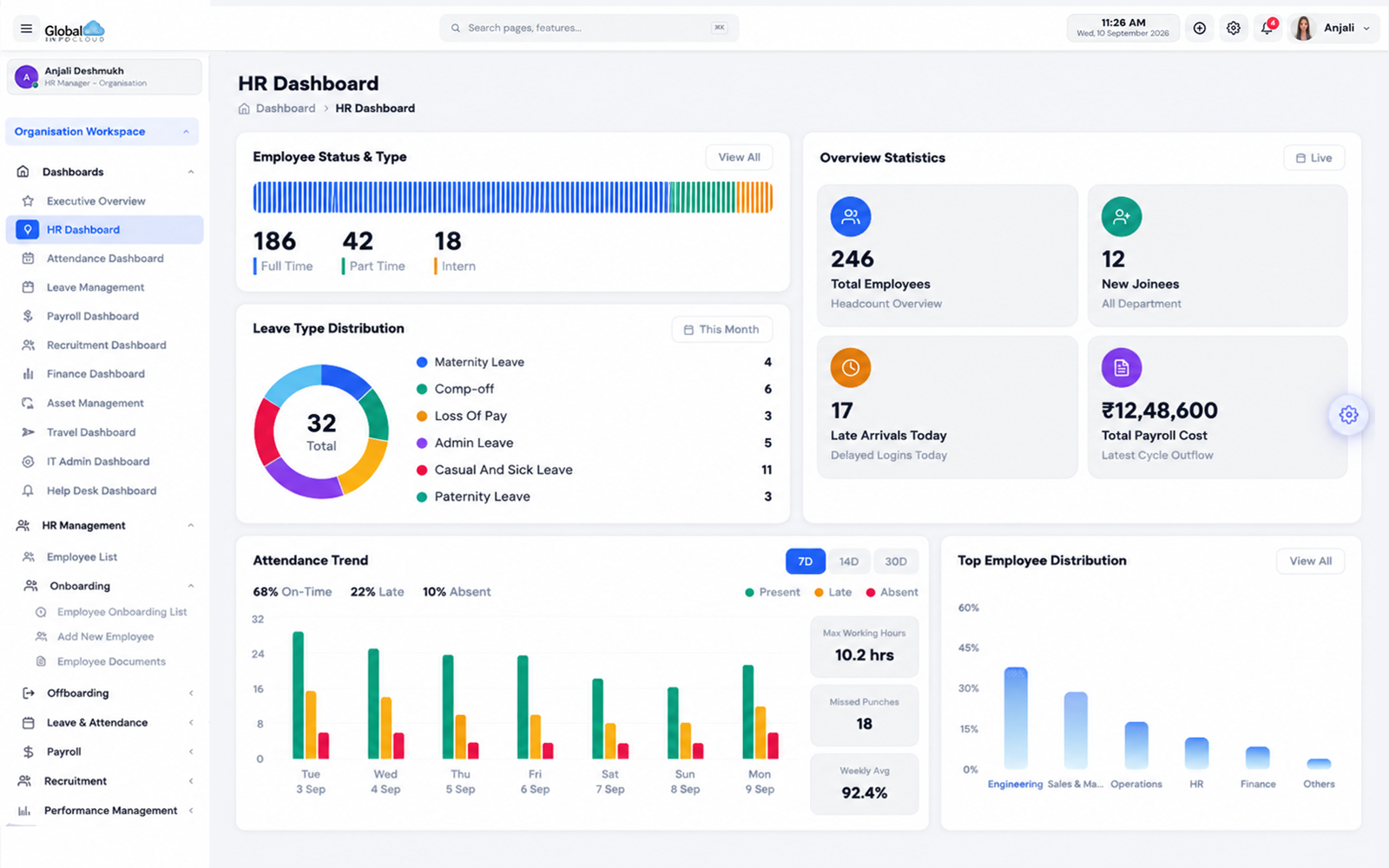Click the date and time widget
This screenshot has height=868, width=1389.
[x=1122, y=28]
